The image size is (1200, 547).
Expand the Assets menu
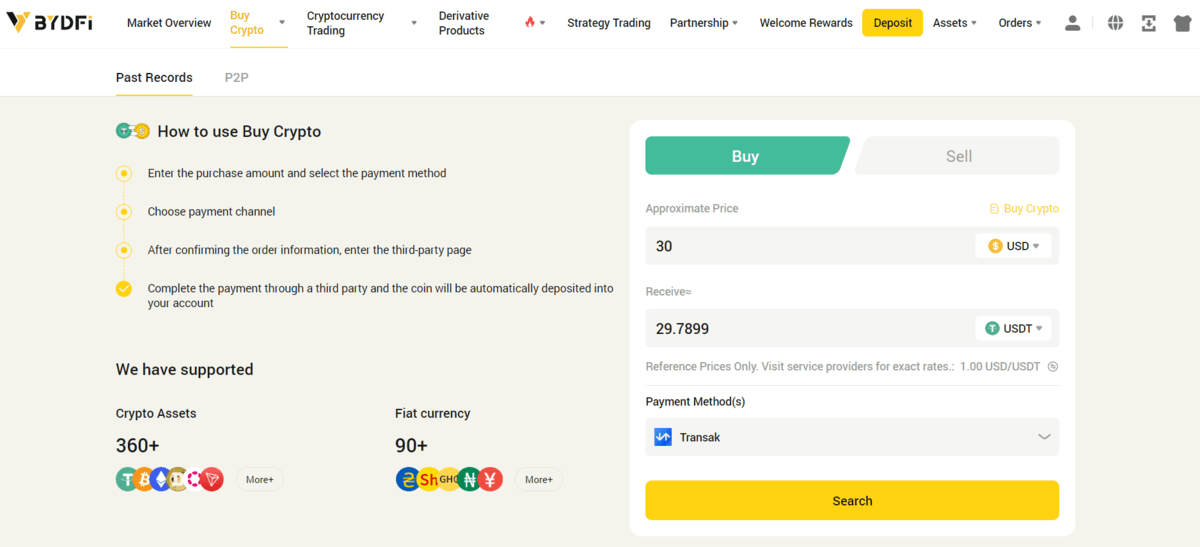tap(954, 23)
